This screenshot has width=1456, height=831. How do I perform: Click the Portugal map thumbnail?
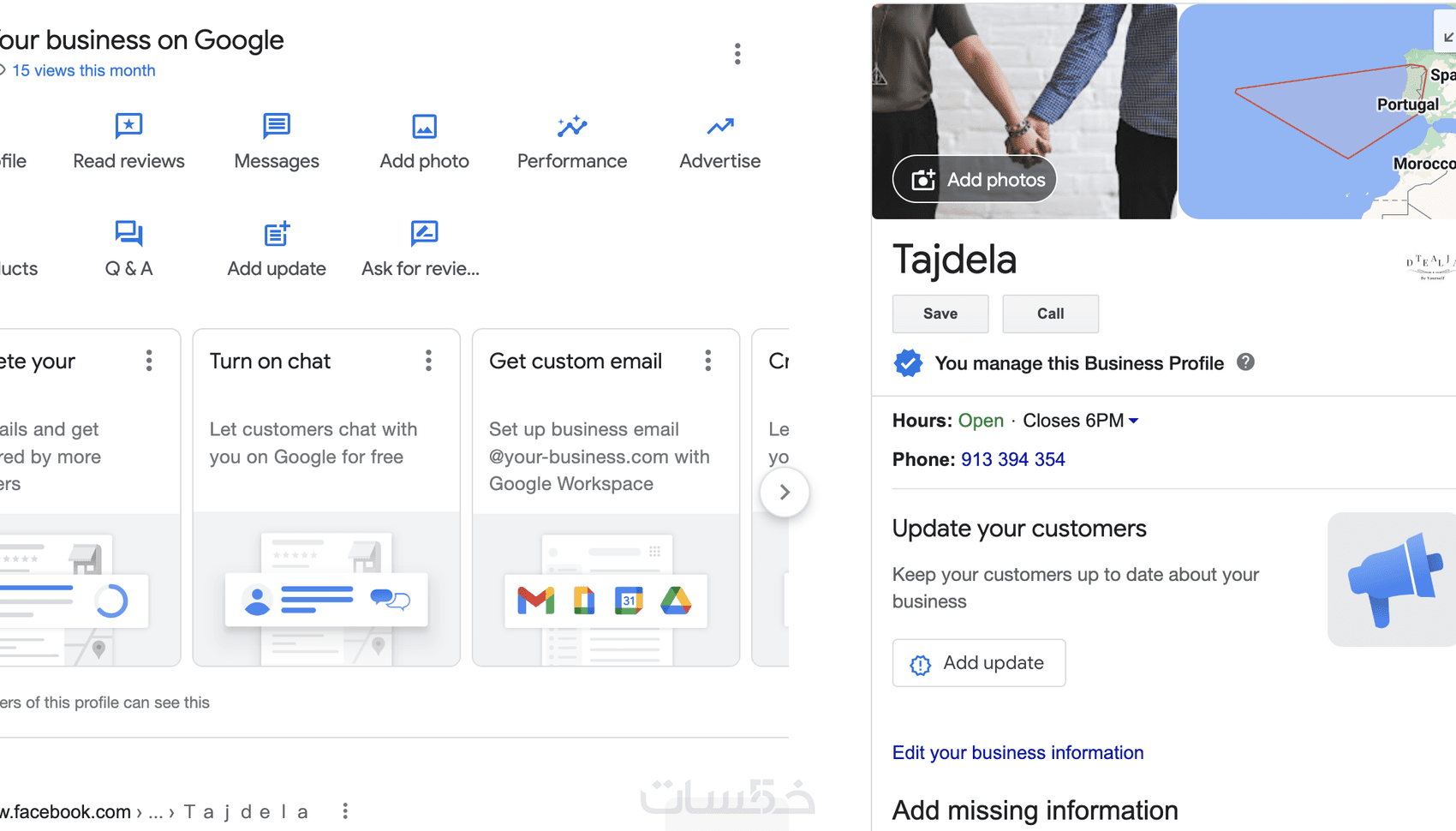tap(1316, 111)
